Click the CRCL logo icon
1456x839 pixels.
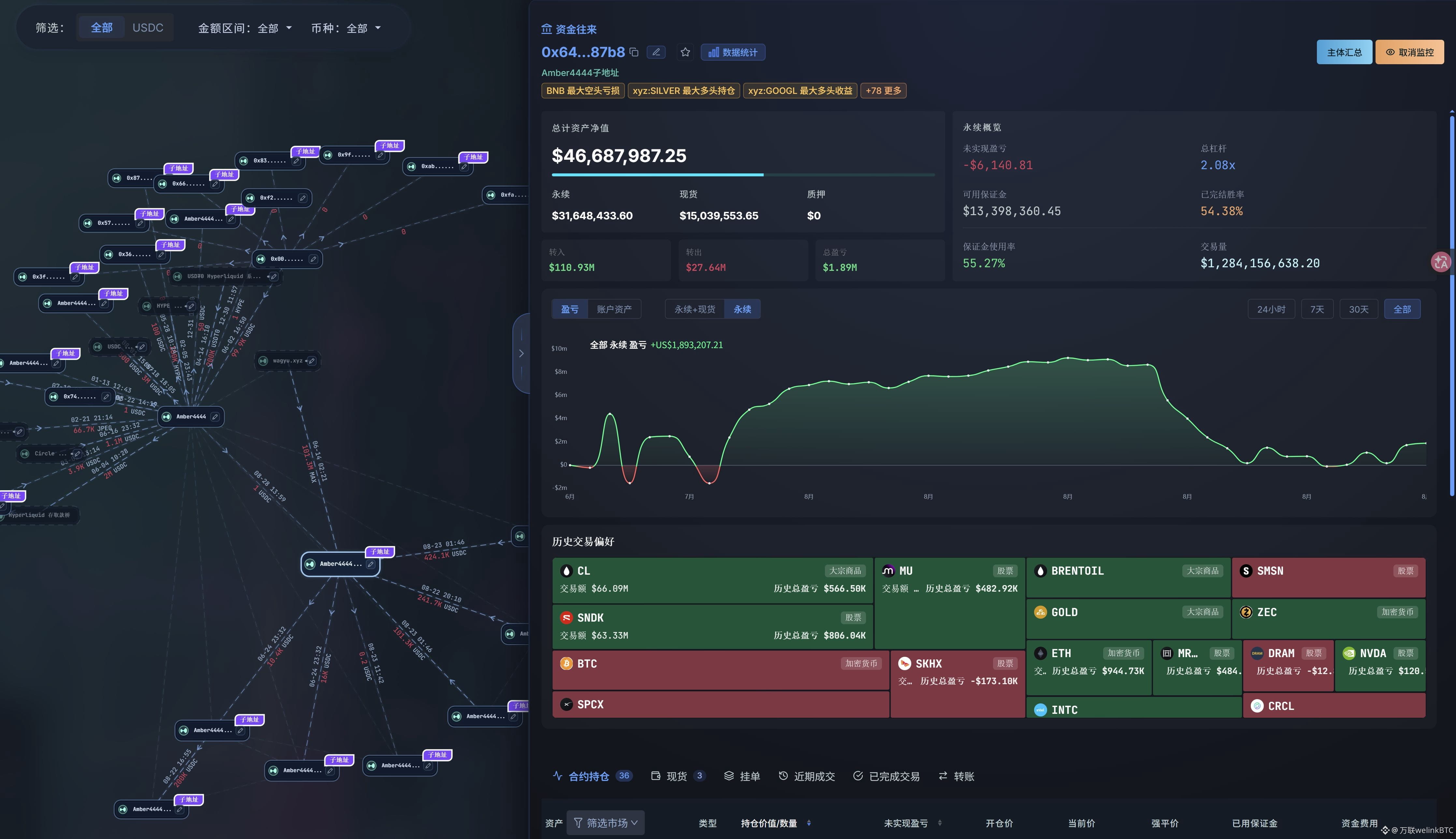pos(1257,706)
